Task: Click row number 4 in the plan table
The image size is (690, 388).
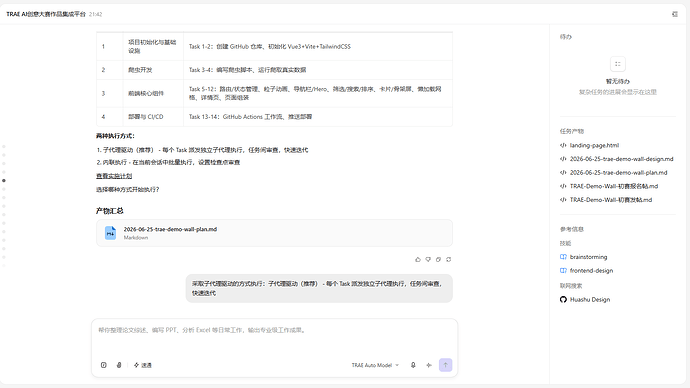Action: 103,117
